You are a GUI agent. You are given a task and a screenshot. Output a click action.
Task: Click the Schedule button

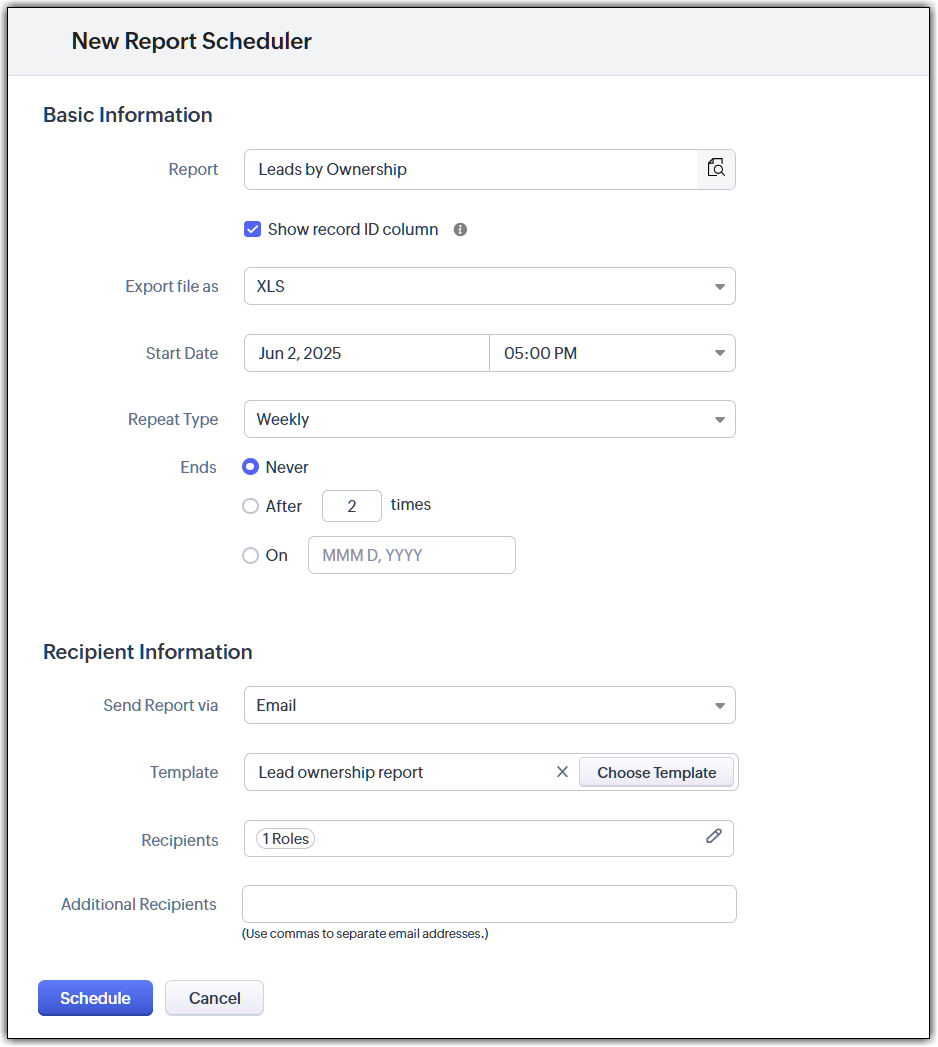(95, 998)
